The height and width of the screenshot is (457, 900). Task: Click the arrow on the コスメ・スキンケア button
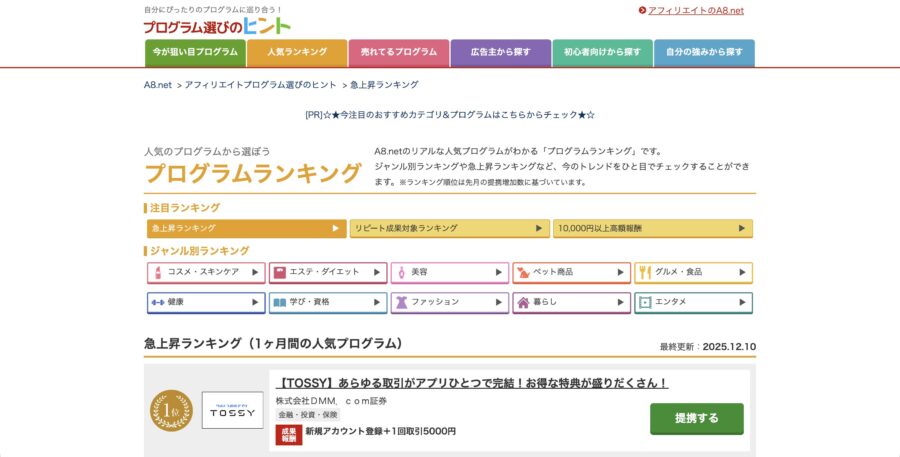coord(255,273)
